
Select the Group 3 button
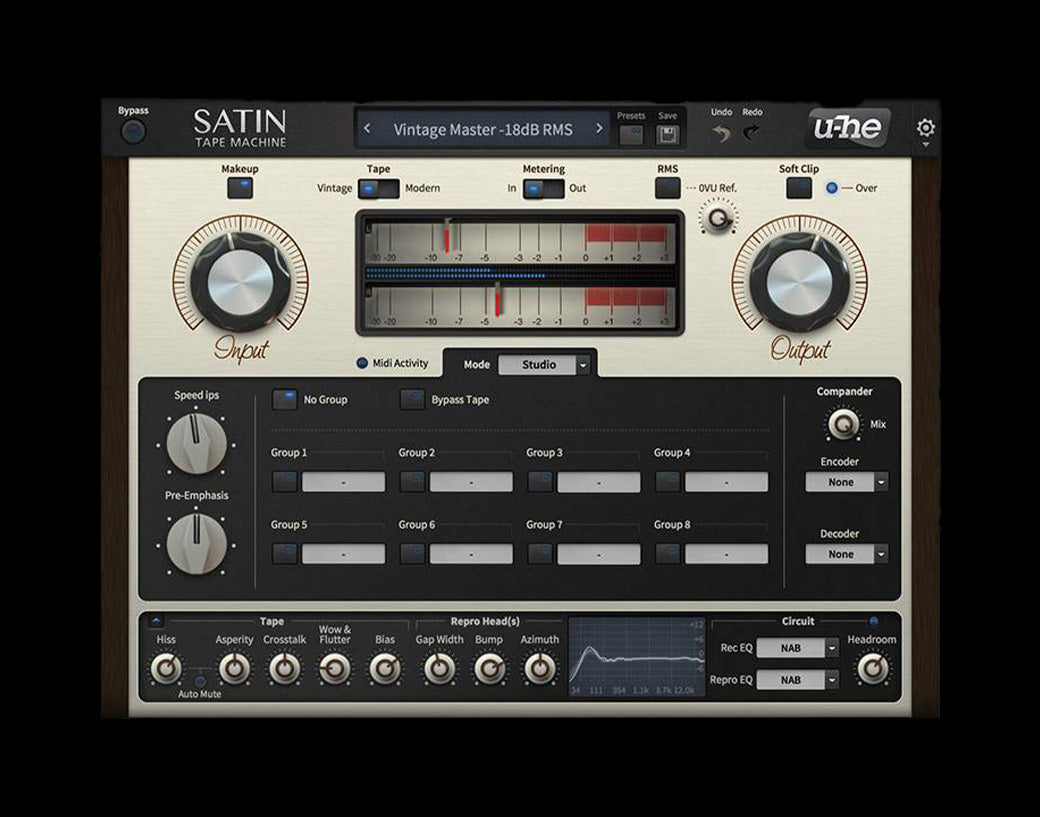(x=540, y=481)
